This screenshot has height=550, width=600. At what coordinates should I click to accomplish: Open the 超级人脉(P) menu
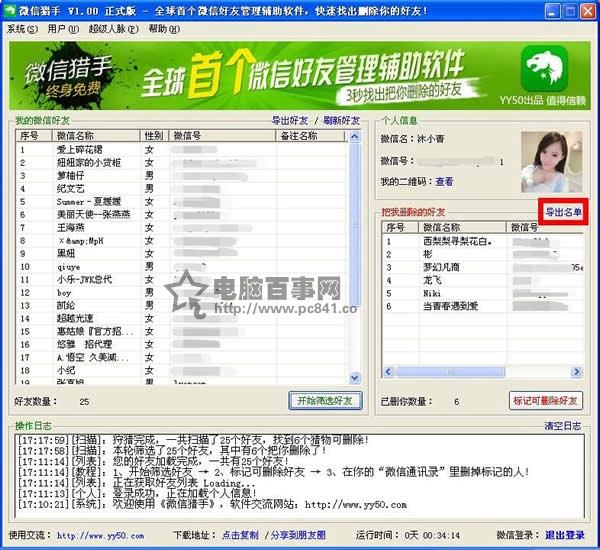(114, 29)
